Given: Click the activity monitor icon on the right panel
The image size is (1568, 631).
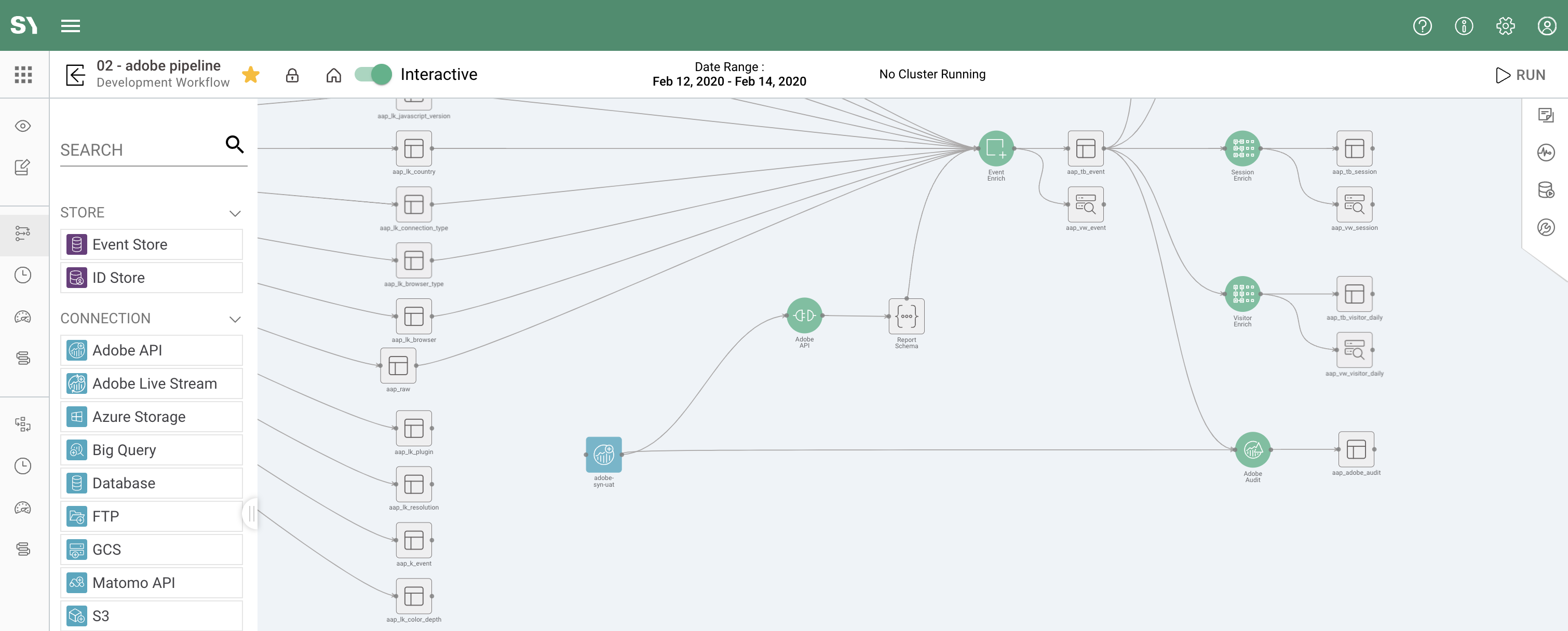Looking at the screenshot, I should 1547,153.
